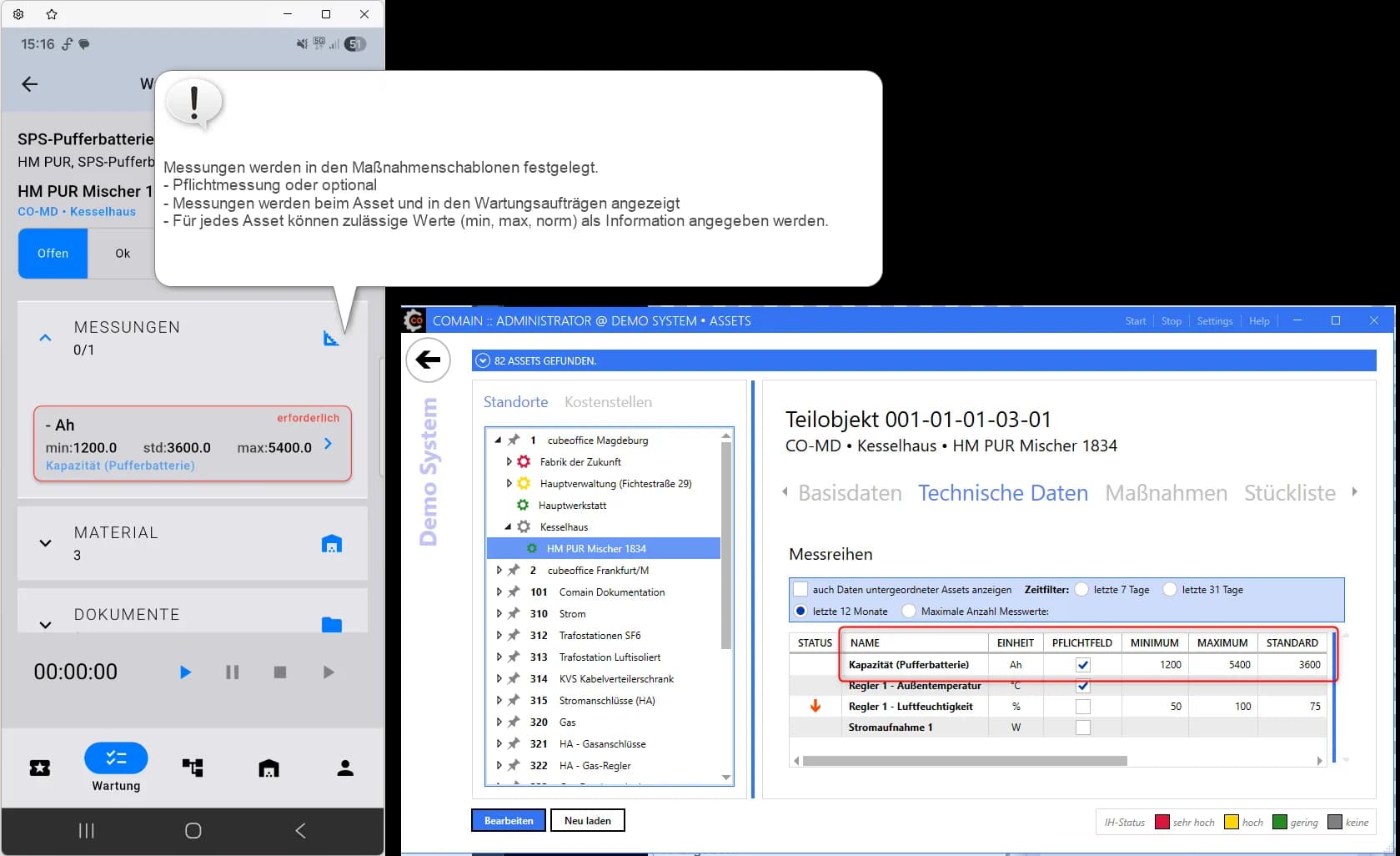Click the Bearbeiten button
This screenshot has height=856, width=1400.
(508, 820)
